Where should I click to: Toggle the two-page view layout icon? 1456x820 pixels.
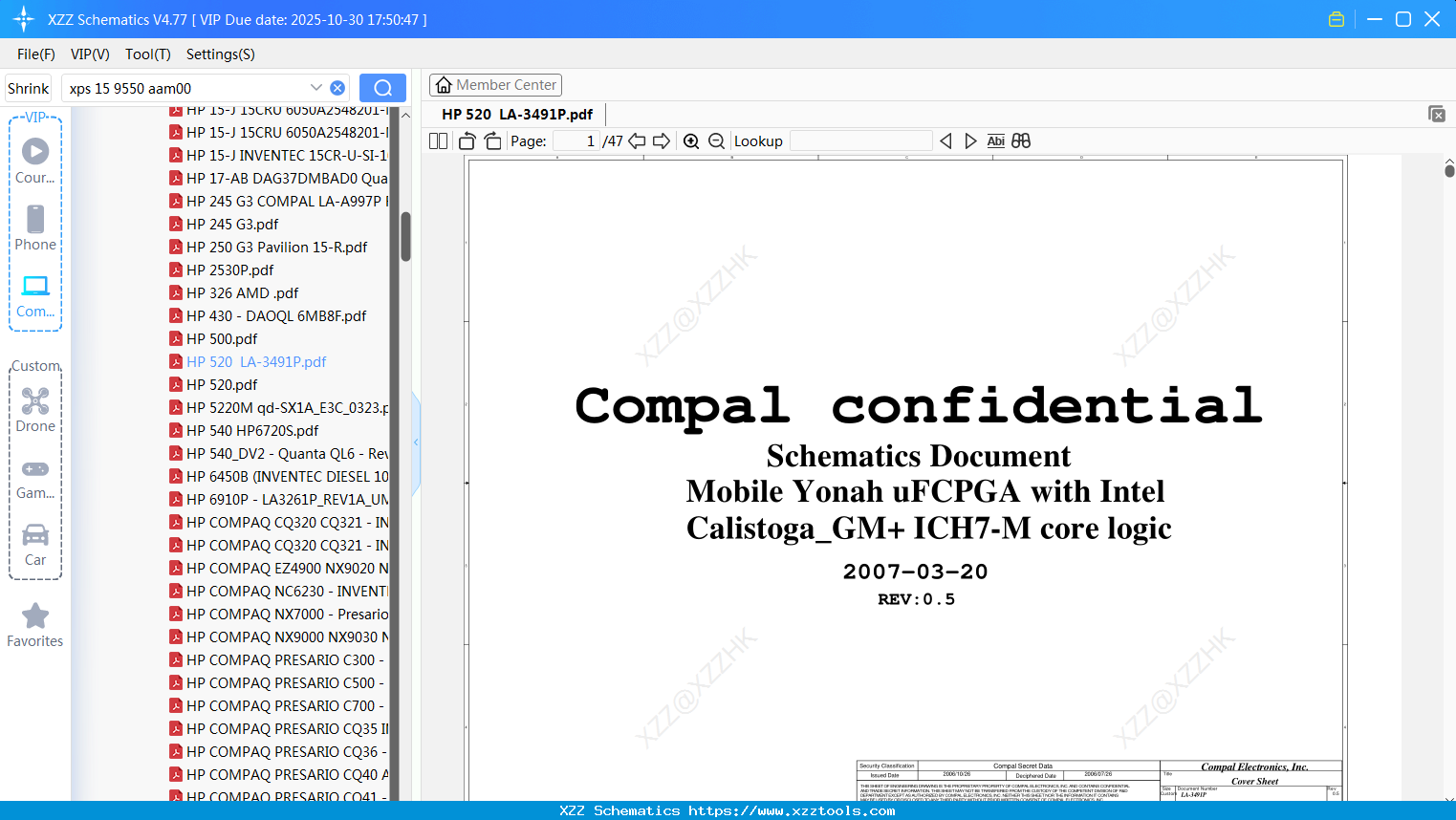(438, 141)
